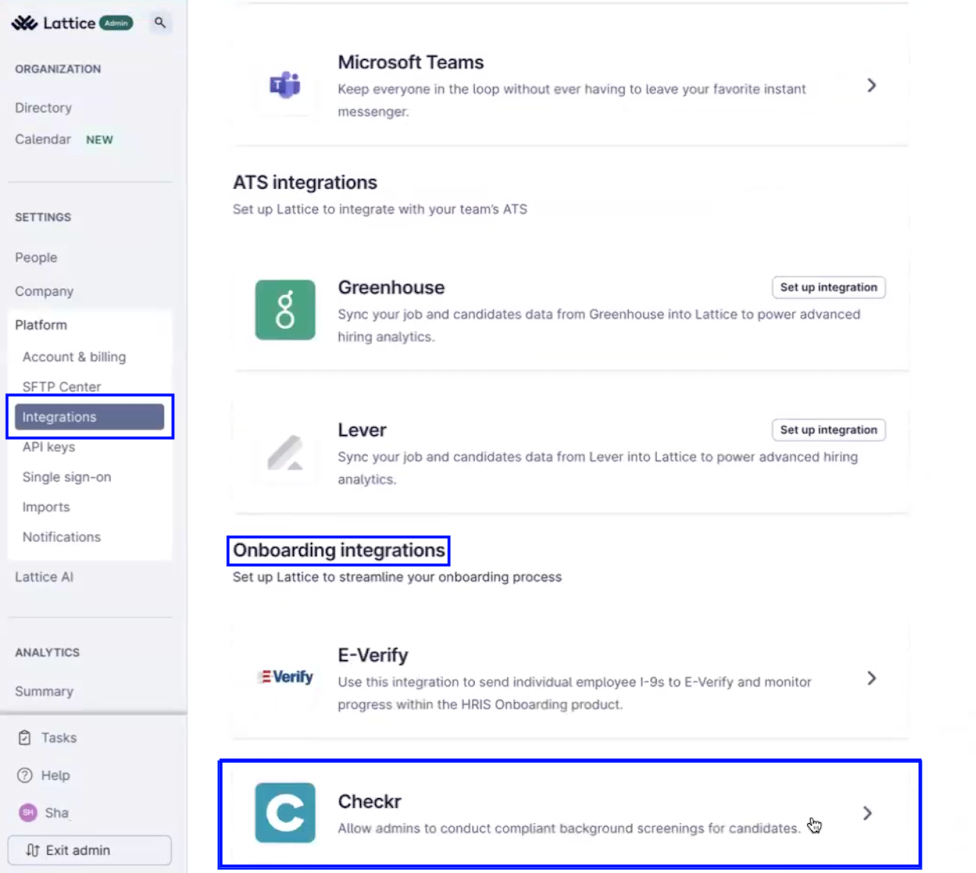Open Notifications settings

[62, 537]
